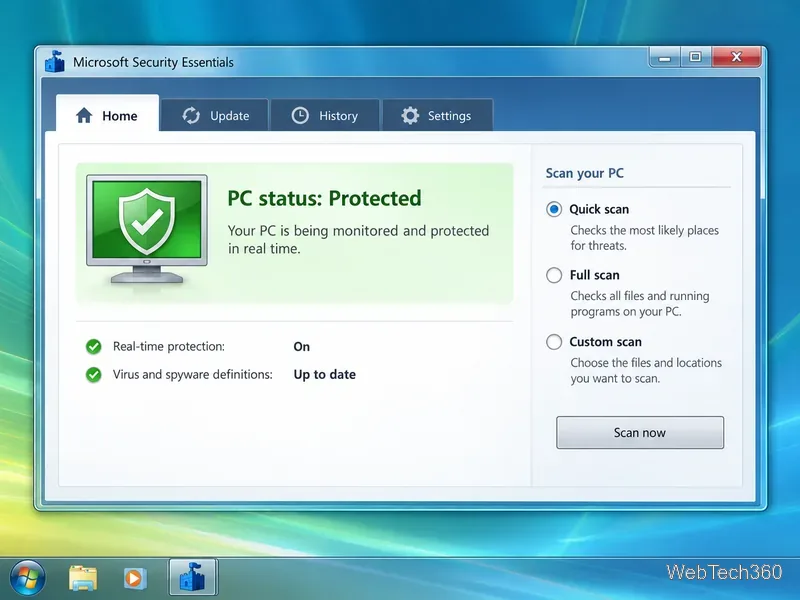Image resolution: width=800 pixels, height=600 pixels.
Task: Choose the Custom scan radio button
Action: click(554, 342)
